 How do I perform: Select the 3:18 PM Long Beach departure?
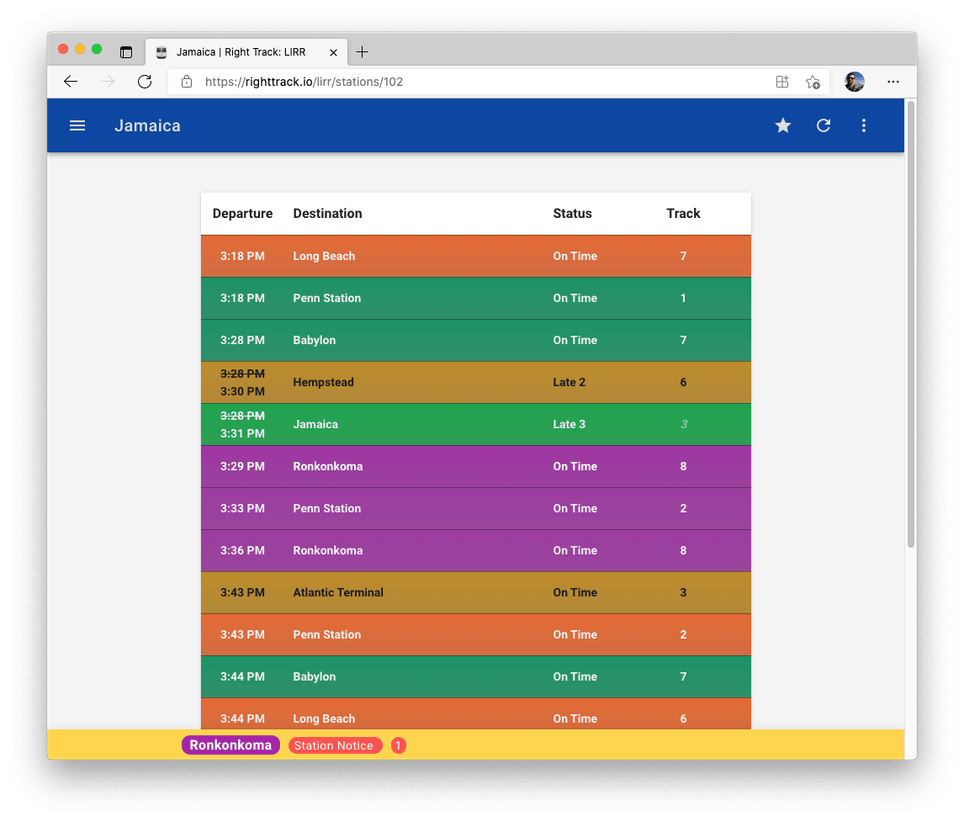(x=475, y=256)
